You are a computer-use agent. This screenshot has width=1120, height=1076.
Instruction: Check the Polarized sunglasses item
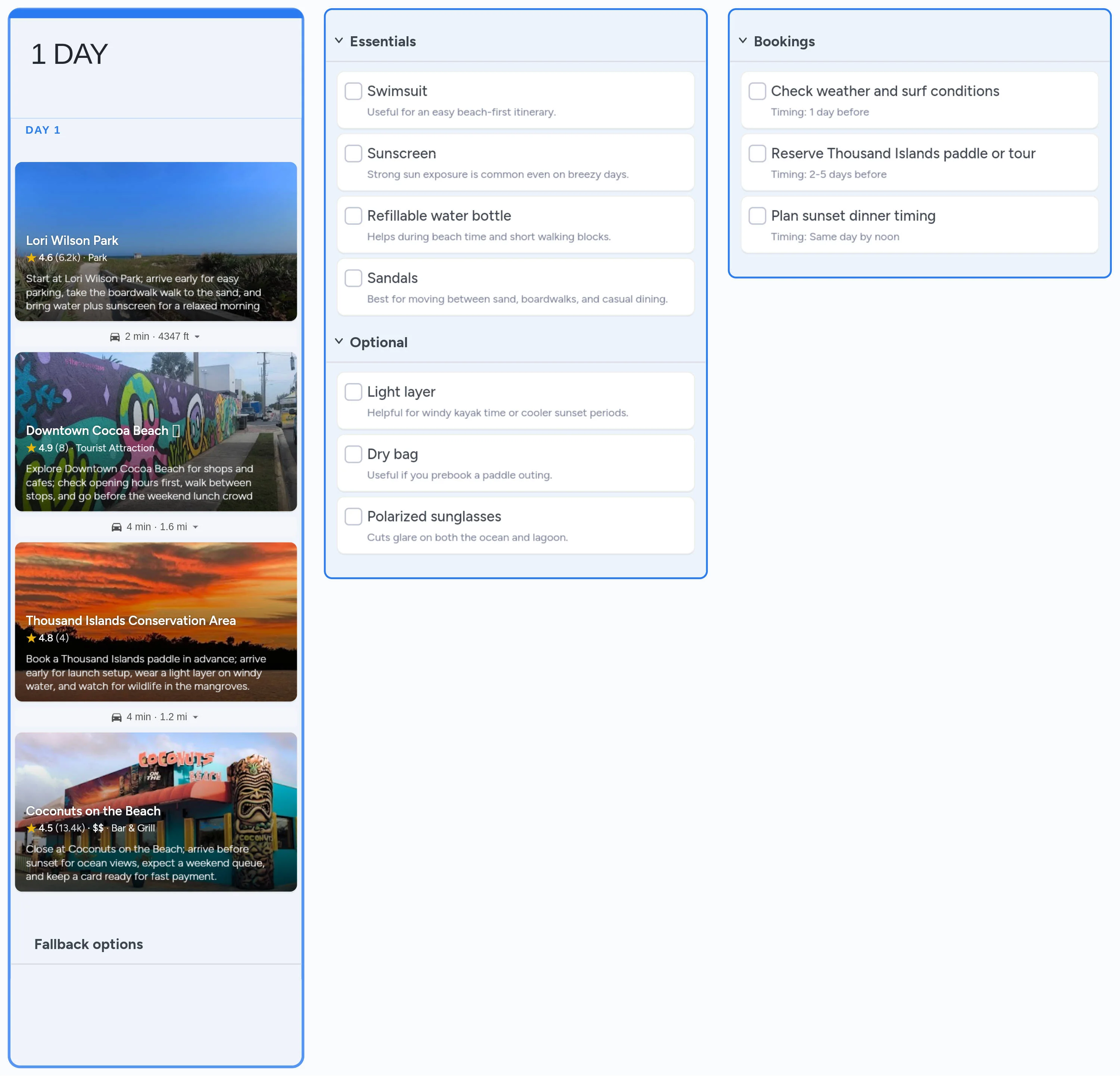pos(353,516)
